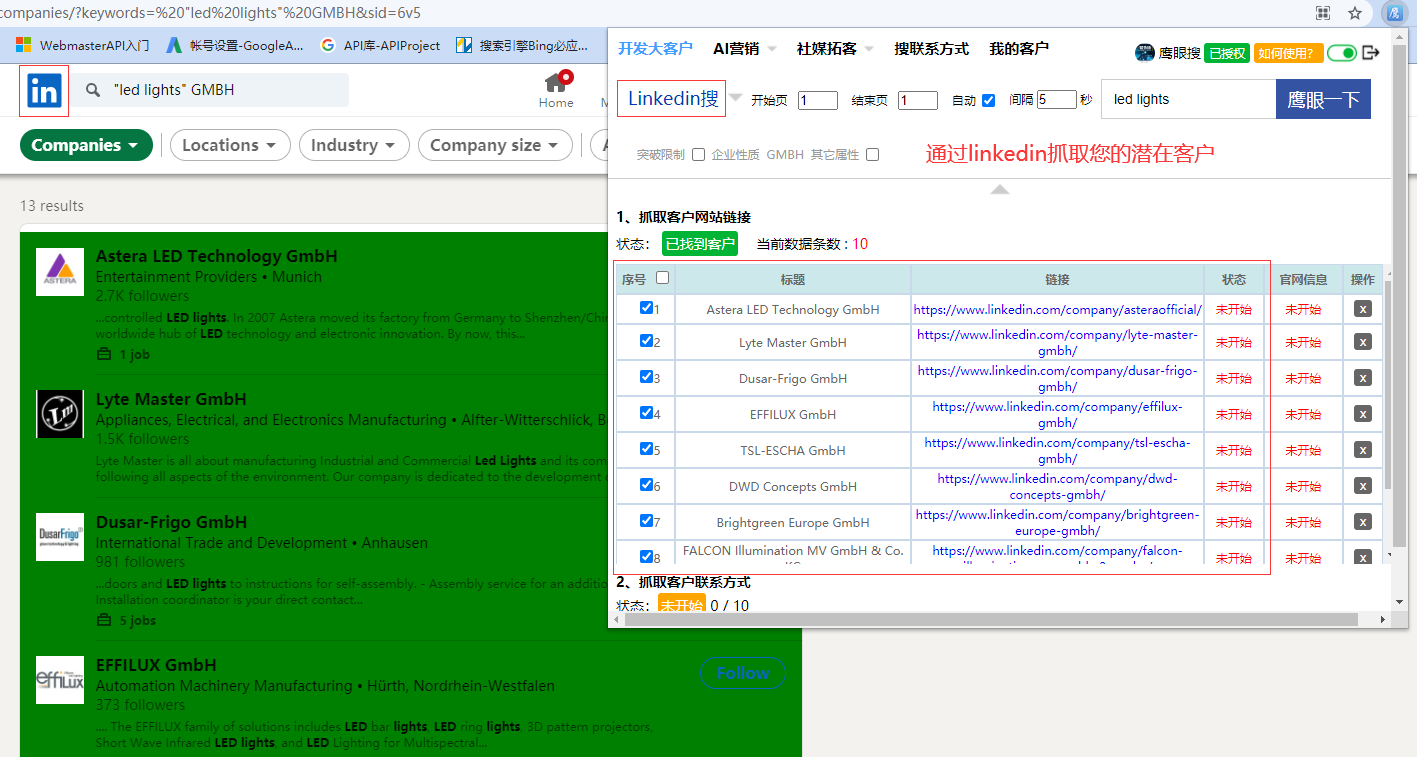Screen dimensions: 1417x757
Task: Open the LinkedIn Home icon
Action: click(x=556, y=82)
